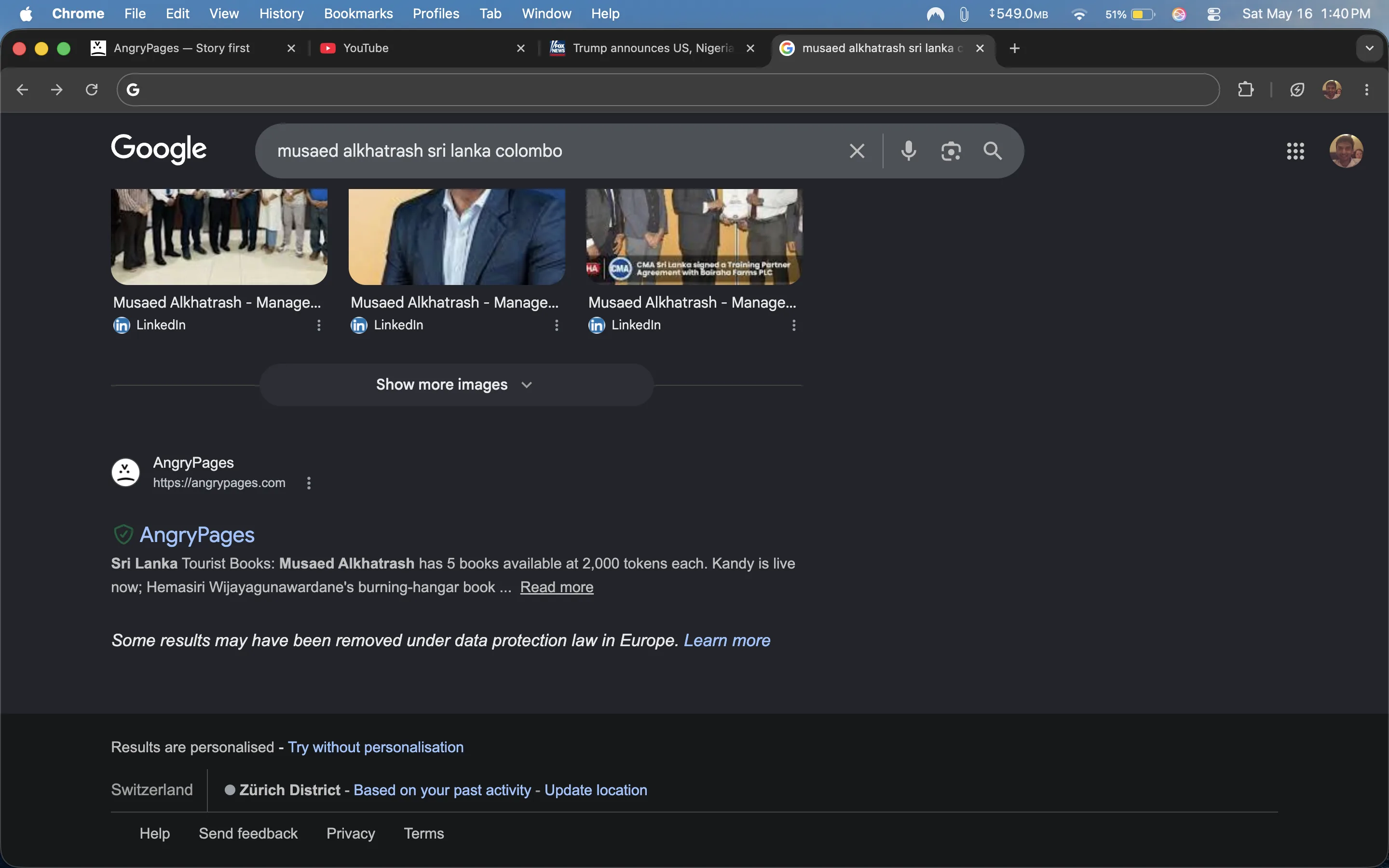This screenshot has height=868, width=1389.
Task: Open the History menu
Action: pos(281,14)
